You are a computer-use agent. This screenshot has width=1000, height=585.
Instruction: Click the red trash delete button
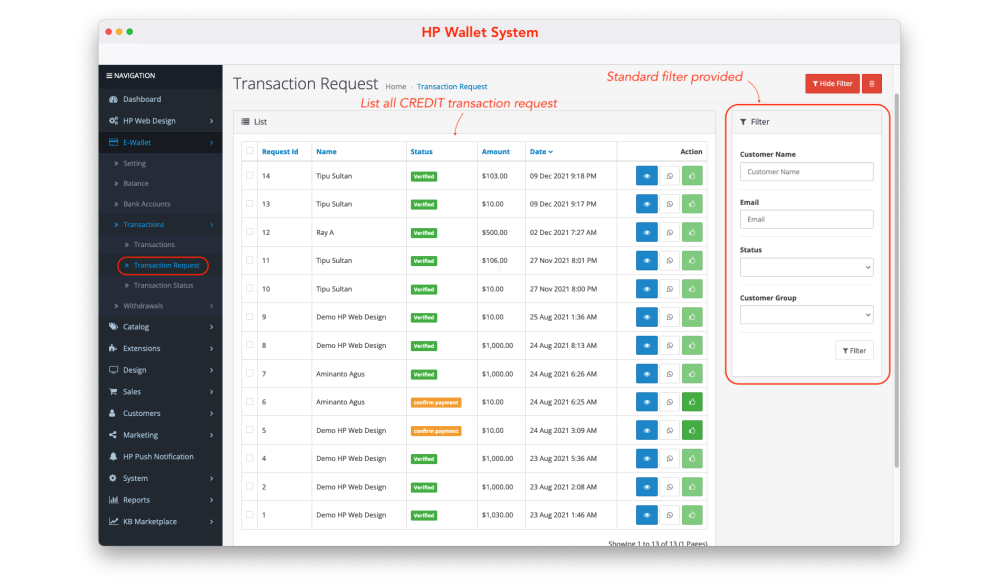pos(872,84)
